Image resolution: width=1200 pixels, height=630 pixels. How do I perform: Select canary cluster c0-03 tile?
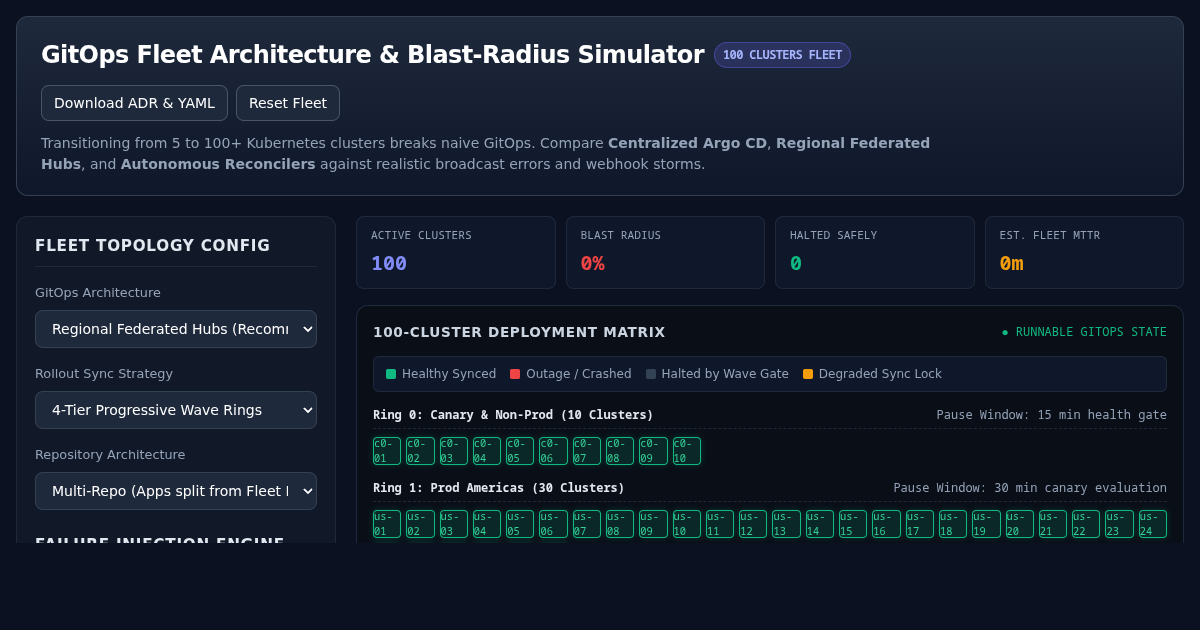454,451
